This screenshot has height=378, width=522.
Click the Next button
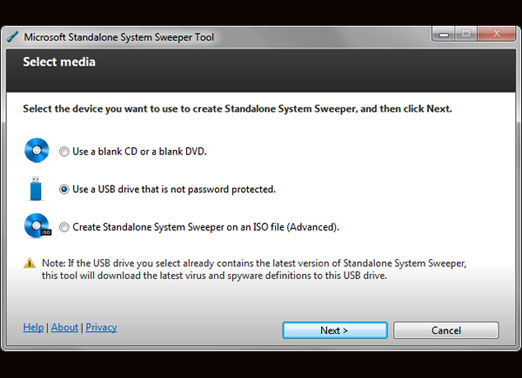coord(335,330)
